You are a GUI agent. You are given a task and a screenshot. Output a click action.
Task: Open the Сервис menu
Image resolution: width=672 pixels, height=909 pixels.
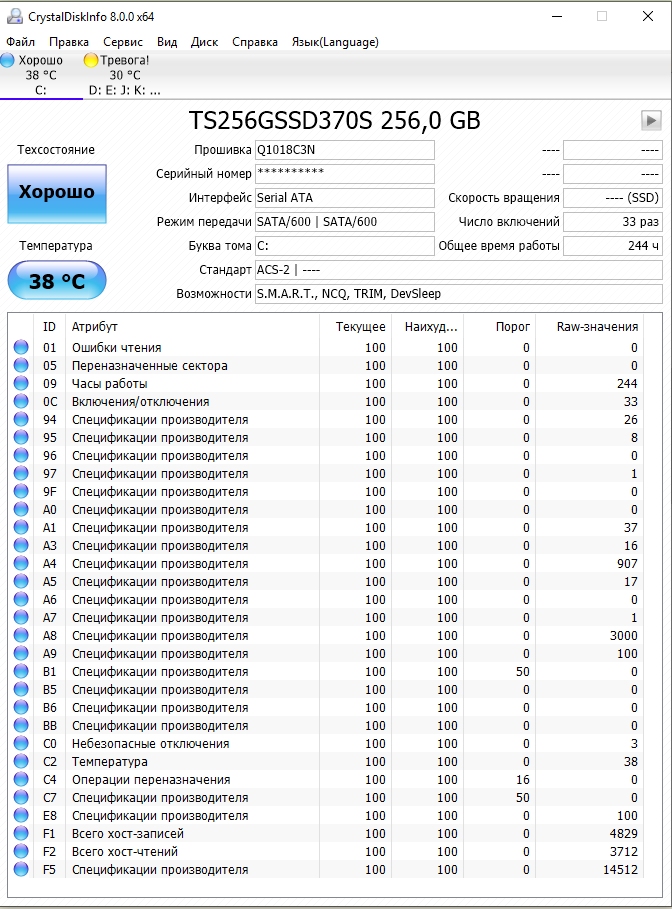[x=123, y=42]
